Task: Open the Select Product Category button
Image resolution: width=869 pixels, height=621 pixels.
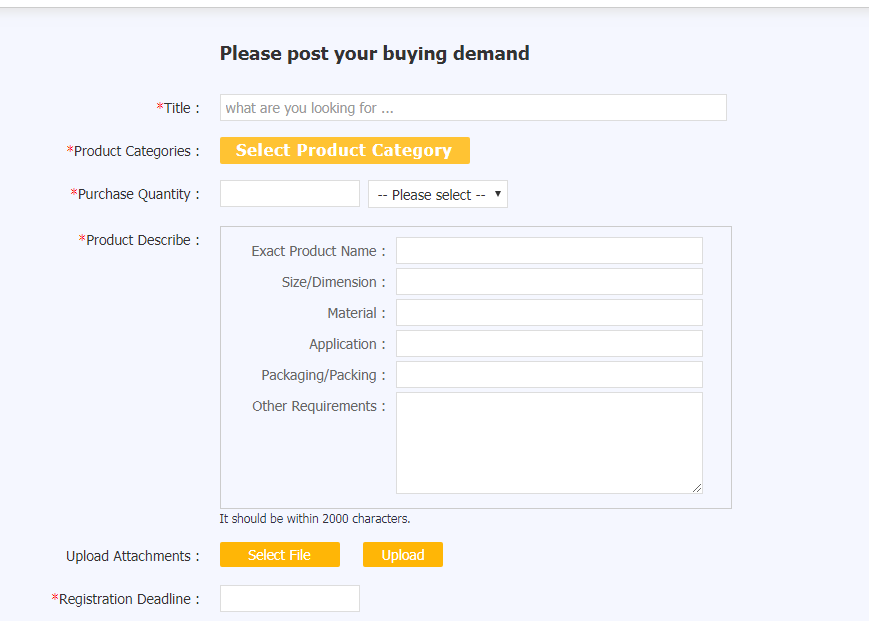Action: point(345,151)
